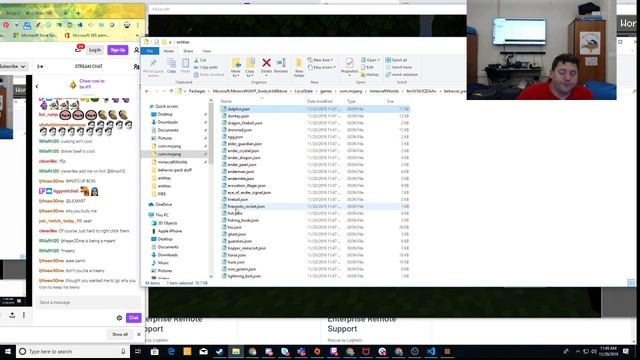Click Pin to Quick access icon

pos(153,63)
